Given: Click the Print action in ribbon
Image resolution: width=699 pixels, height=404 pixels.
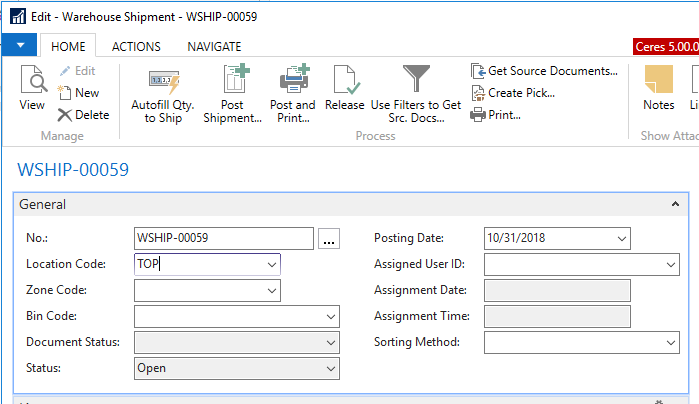Looking at the screenshot, I should point(495,115).
